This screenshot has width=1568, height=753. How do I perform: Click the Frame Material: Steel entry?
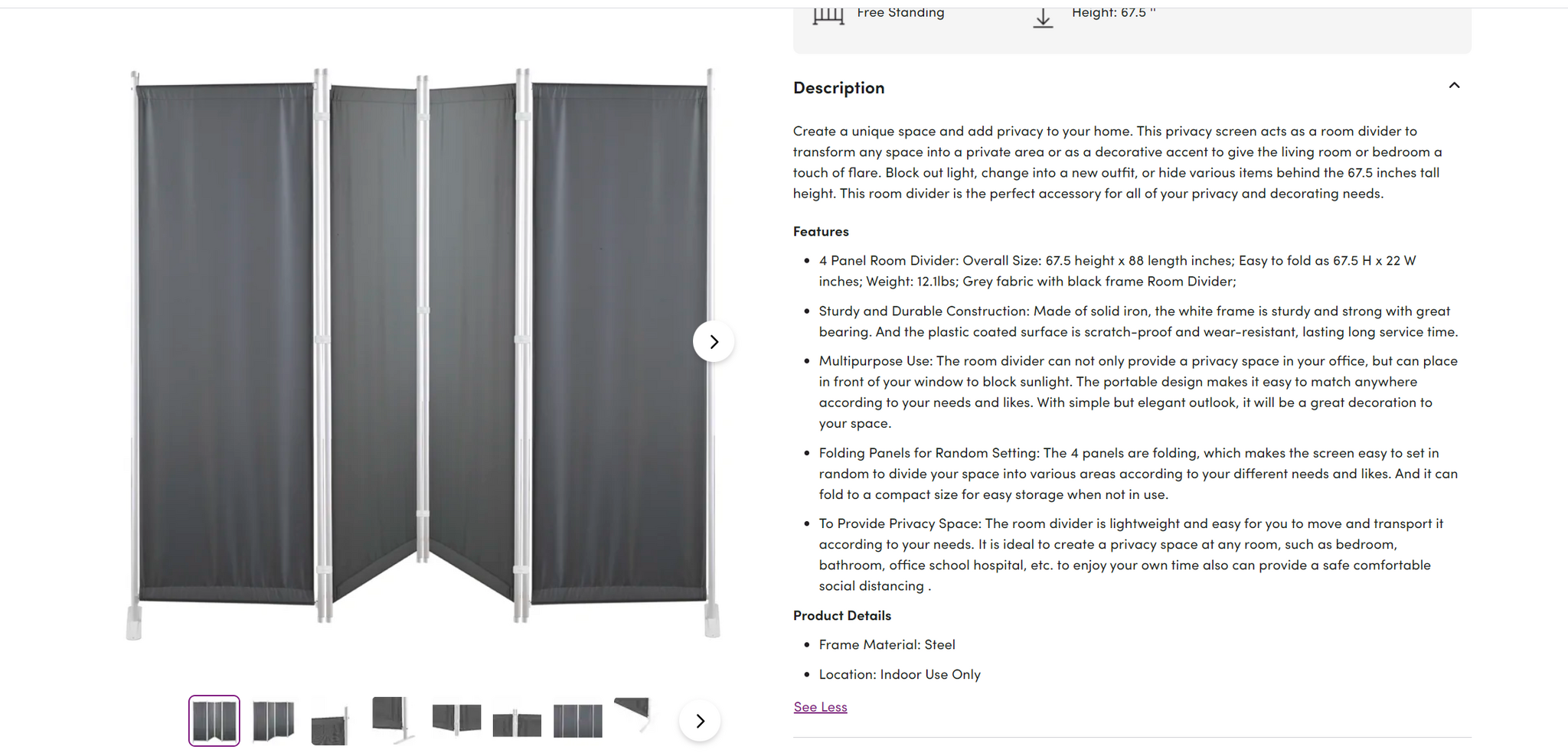click(887, 645)
